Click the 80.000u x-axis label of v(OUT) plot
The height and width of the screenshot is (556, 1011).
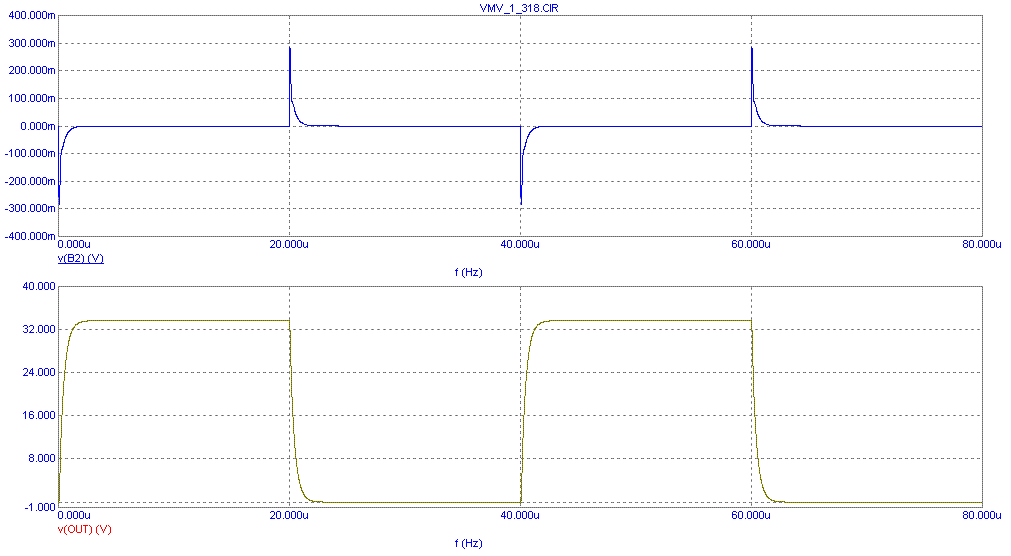pos(981,515)
